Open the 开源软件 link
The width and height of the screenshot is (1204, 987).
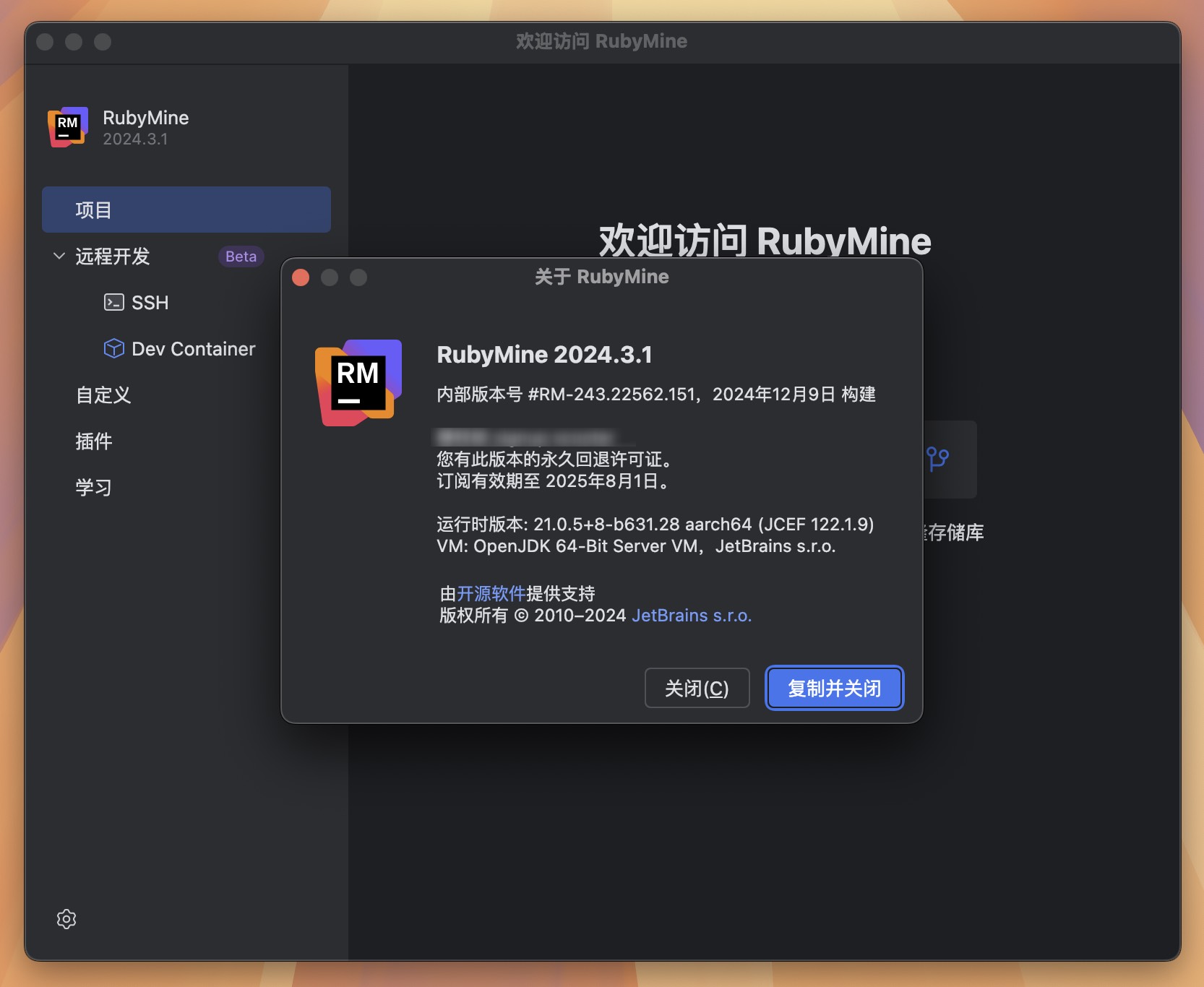491,594
